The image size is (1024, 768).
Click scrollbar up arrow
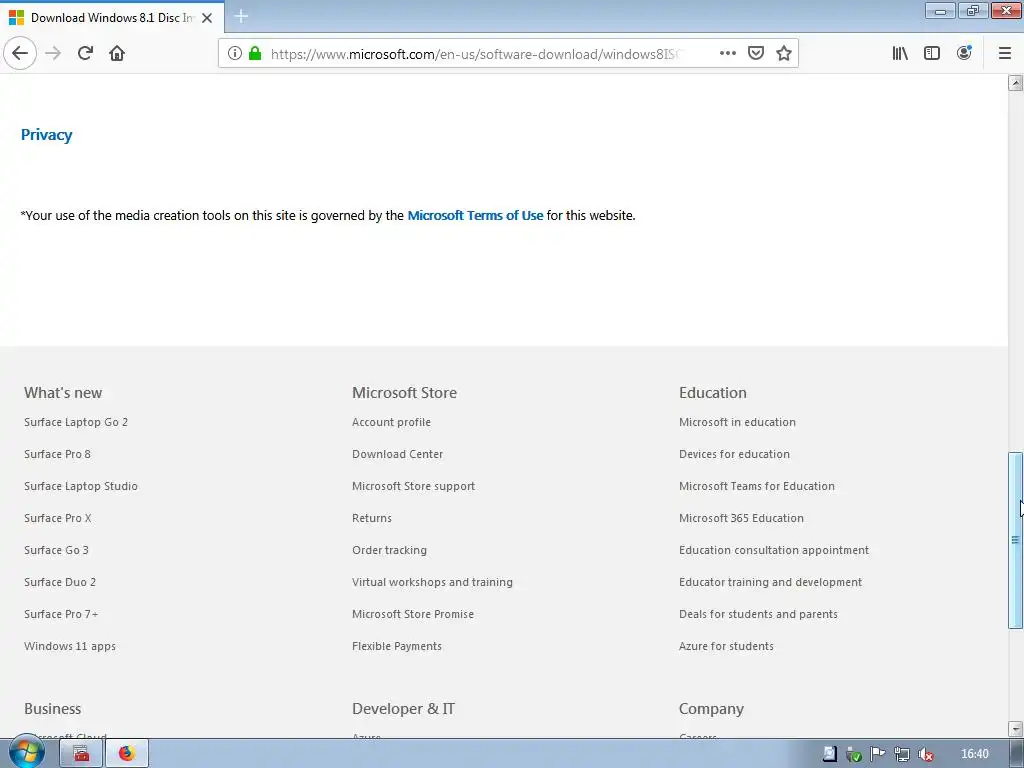coord(1015,82)
